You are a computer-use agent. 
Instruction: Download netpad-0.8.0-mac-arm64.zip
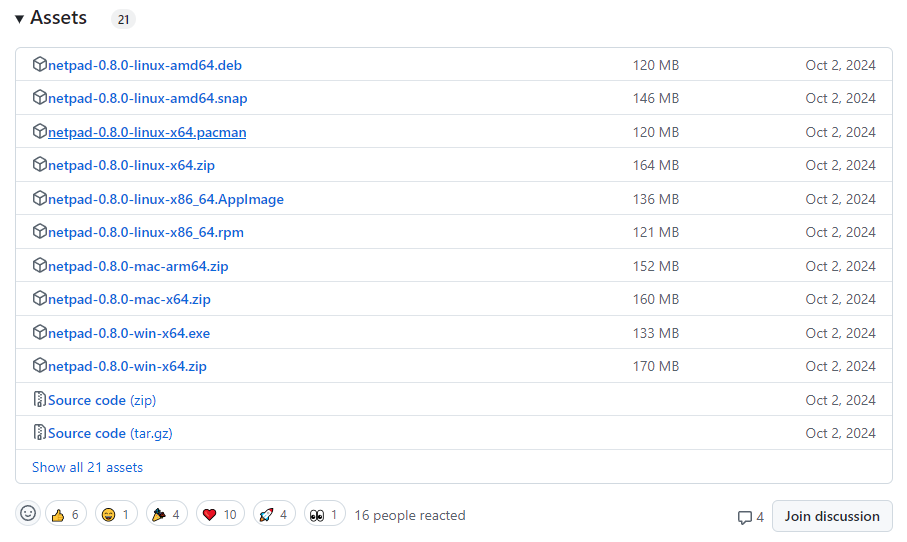coord(138,267)
